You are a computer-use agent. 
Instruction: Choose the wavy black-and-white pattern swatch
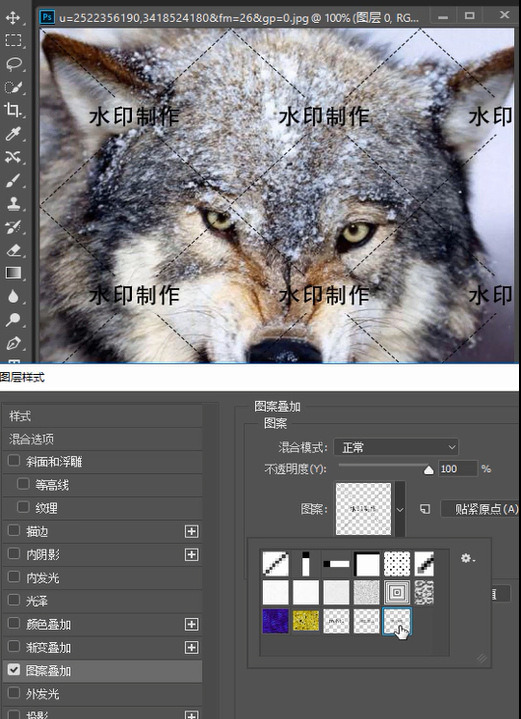click(x=424, y=592)
